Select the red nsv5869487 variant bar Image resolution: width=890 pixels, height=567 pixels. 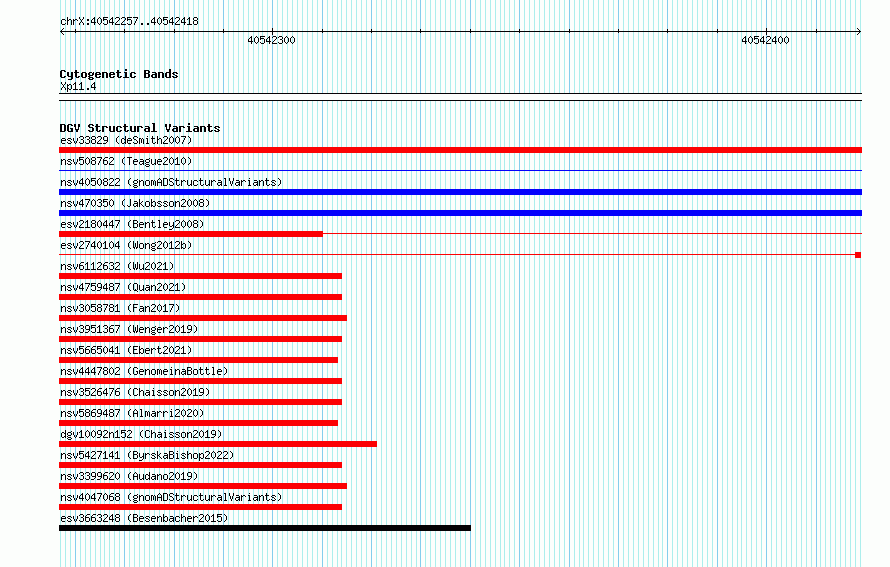(x=198, y=423)
